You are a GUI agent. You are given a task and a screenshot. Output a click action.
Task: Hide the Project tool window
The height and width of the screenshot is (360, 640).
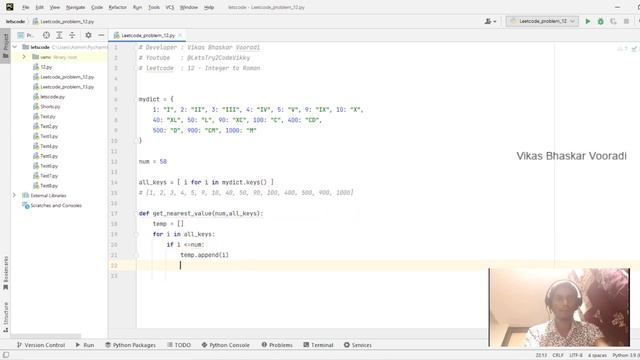(101, 36)
